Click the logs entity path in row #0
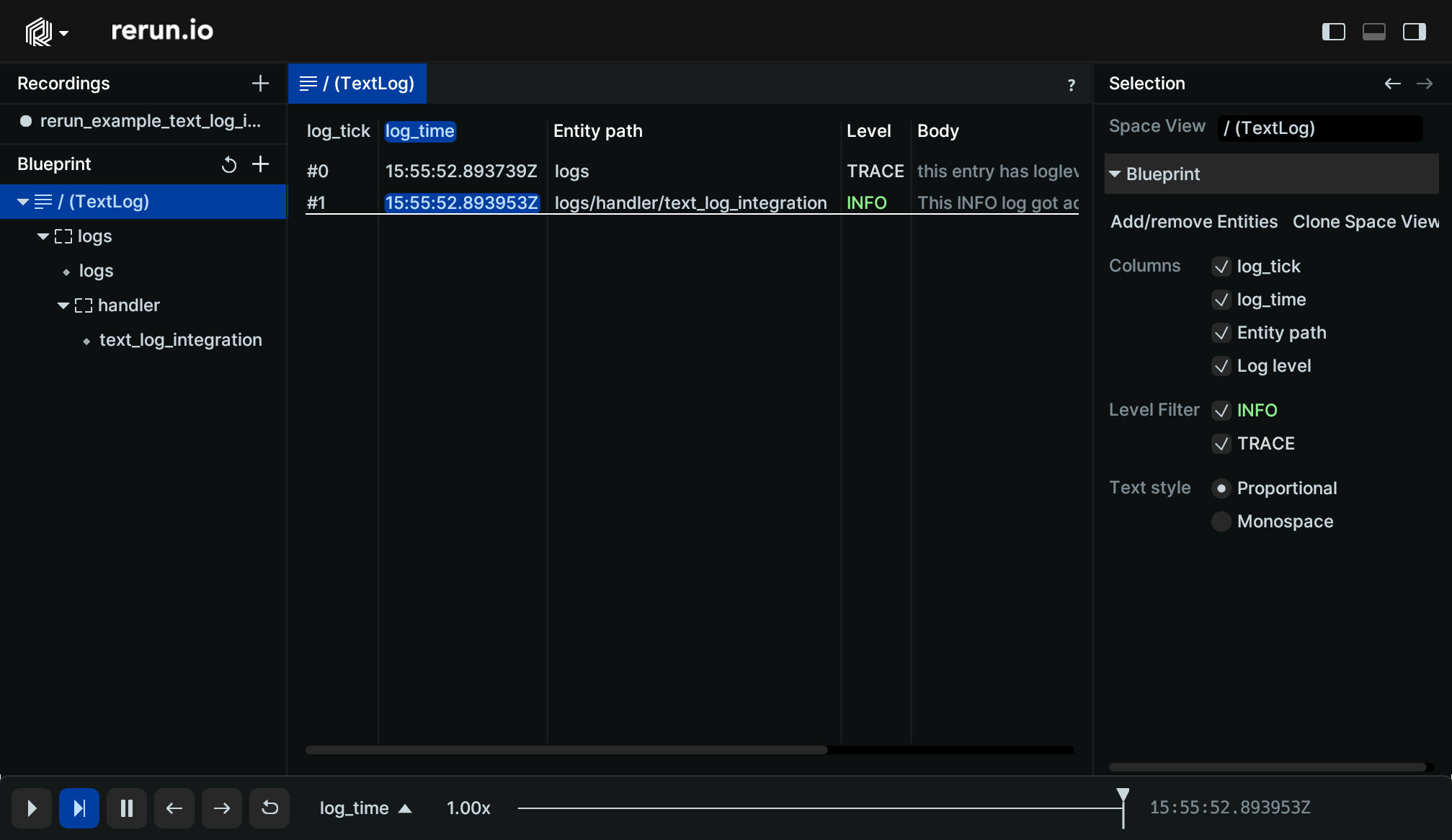1452x840 pixels. click(x=571, y=171)
